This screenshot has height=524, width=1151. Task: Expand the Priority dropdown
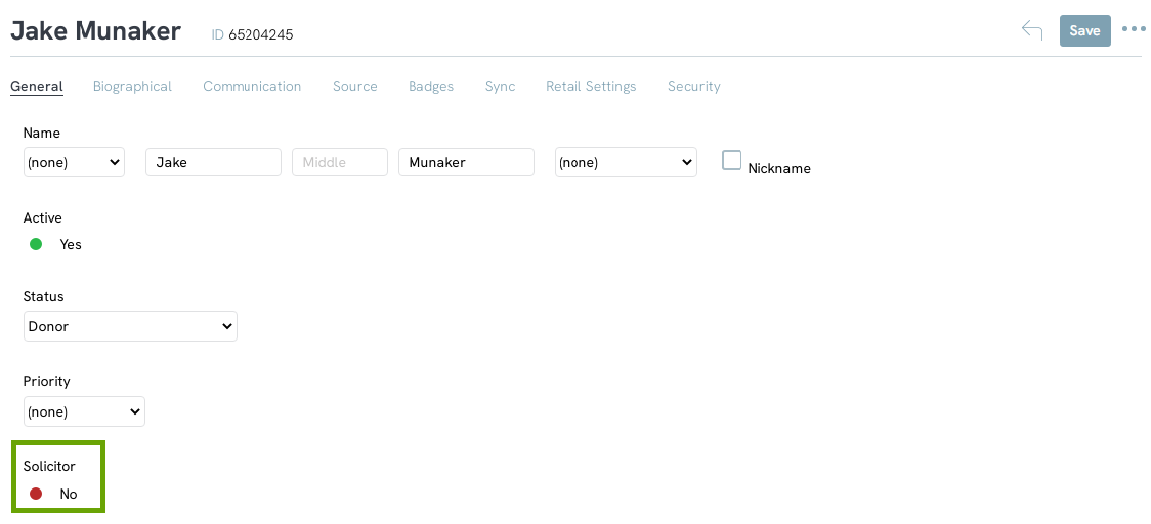[x=84, y=412]
